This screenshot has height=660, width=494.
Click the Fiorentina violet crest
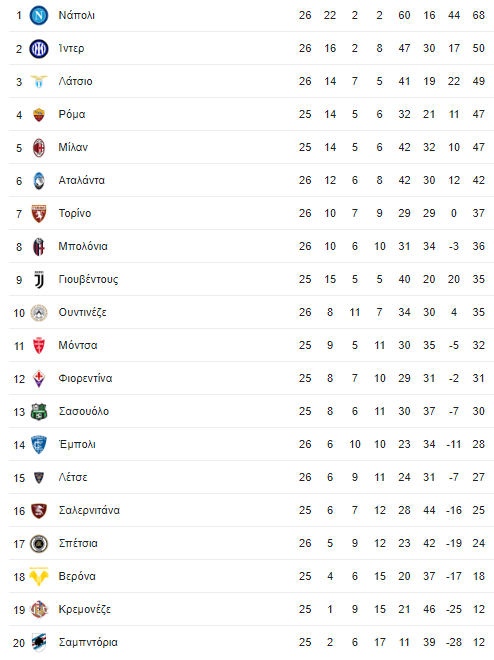[39, 378]
